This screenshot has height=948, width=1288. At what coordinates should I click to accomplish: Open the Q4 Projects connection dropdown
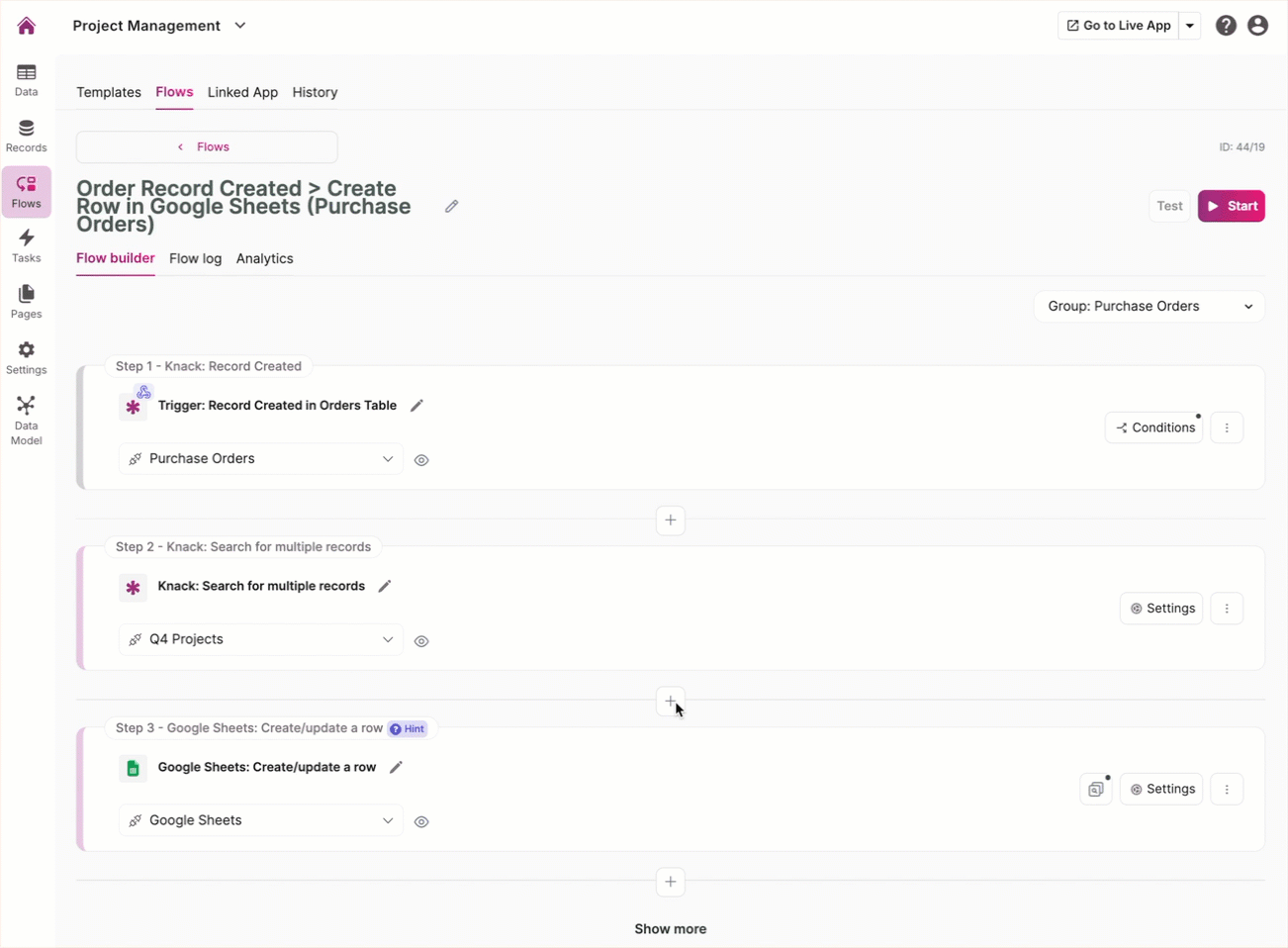pyautogui.click(x=261, y=639)
